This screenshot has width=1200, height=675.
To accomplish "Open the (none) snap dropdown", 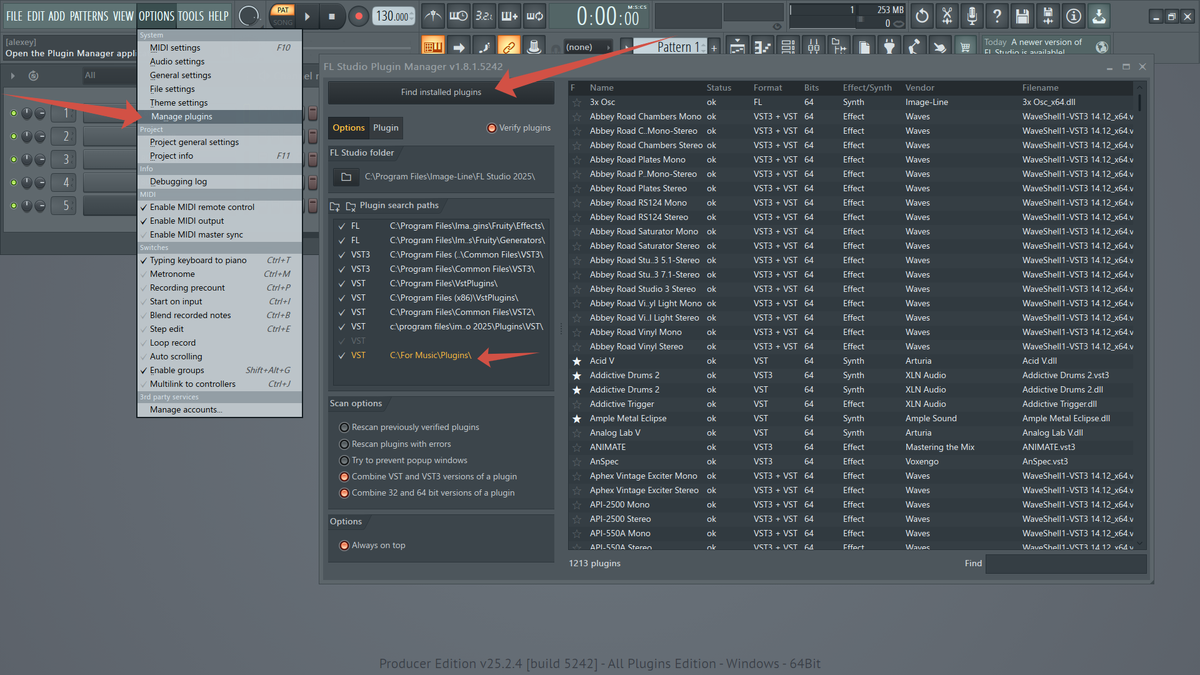I will 589,47.
